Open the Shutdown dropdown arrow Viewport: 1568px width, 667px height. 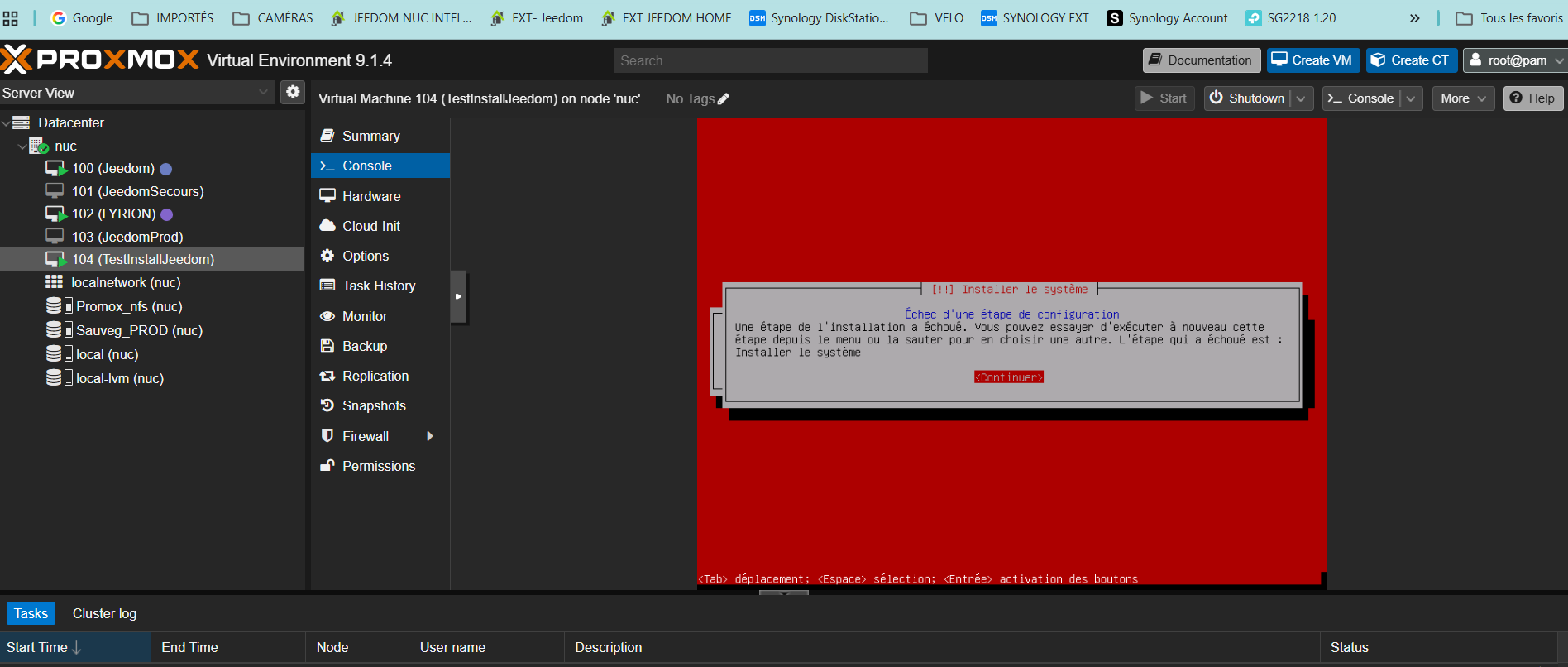1302,98
